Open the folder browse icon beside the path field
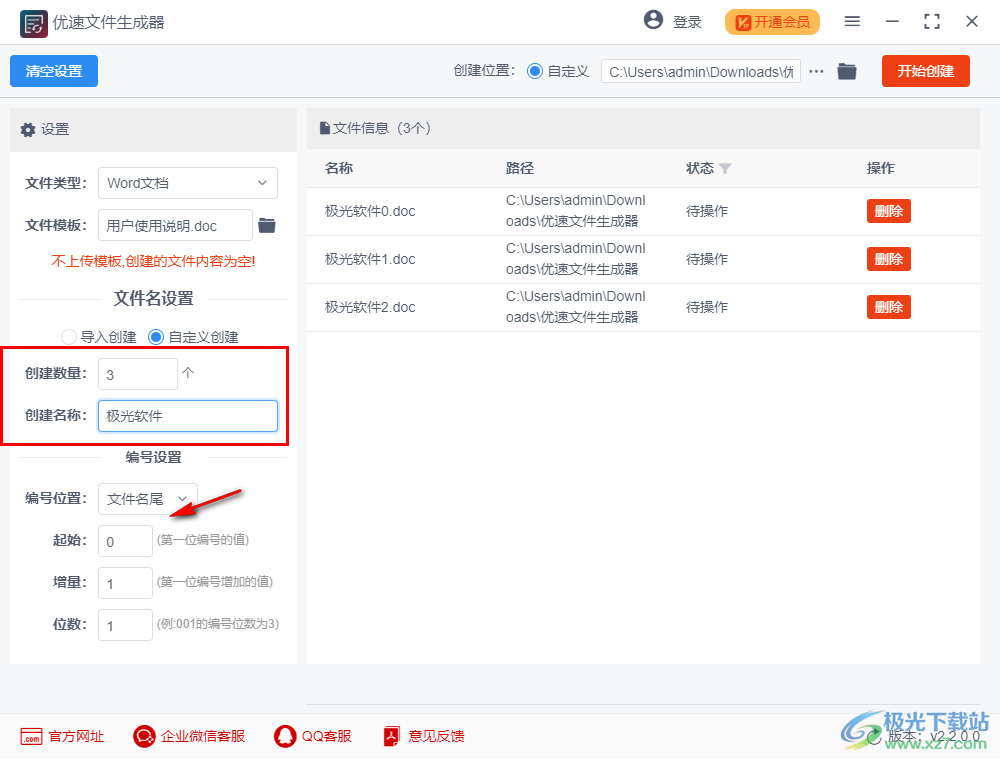 [x=846, y=71]
